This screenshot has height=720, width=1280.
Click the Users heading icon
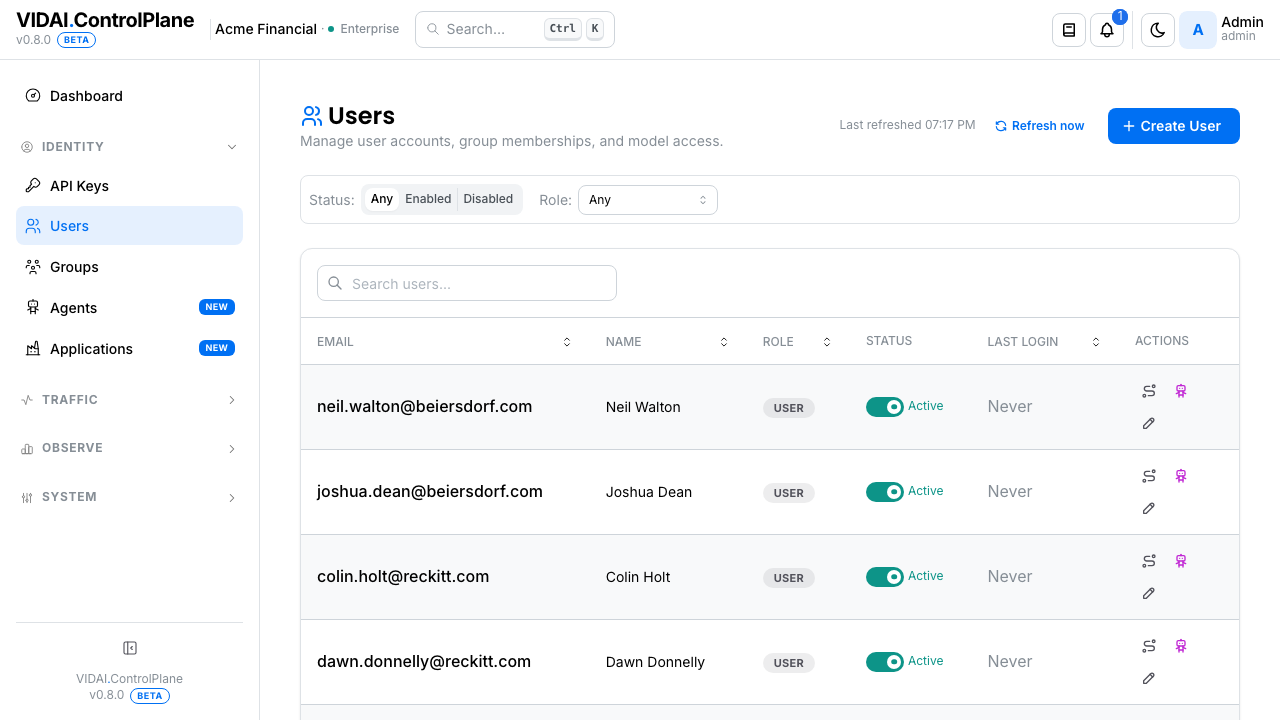(x=312, y=116)
